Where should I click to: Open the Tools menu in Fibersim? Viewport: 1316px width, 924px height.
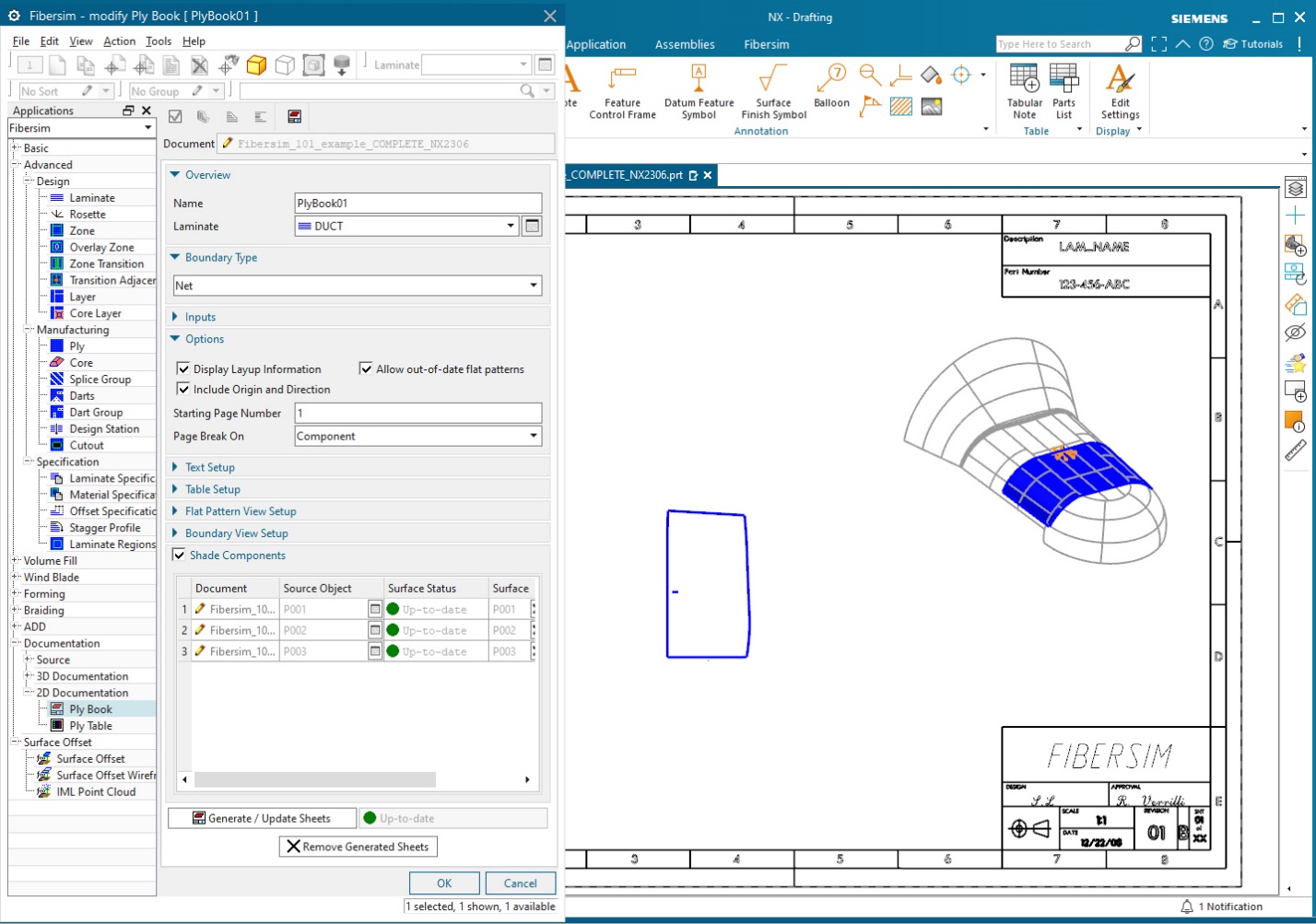(x=158, y=41)
